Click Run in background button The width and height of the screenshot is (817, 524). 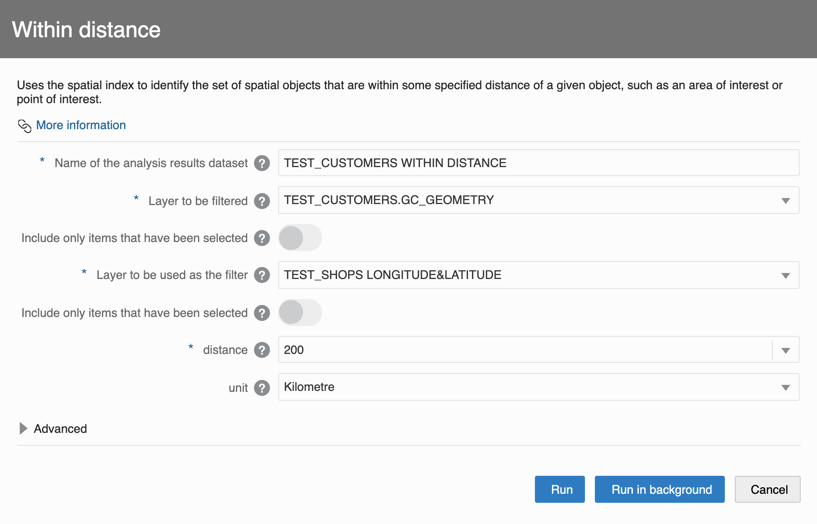pyautogui.click(x=660, y=489)
